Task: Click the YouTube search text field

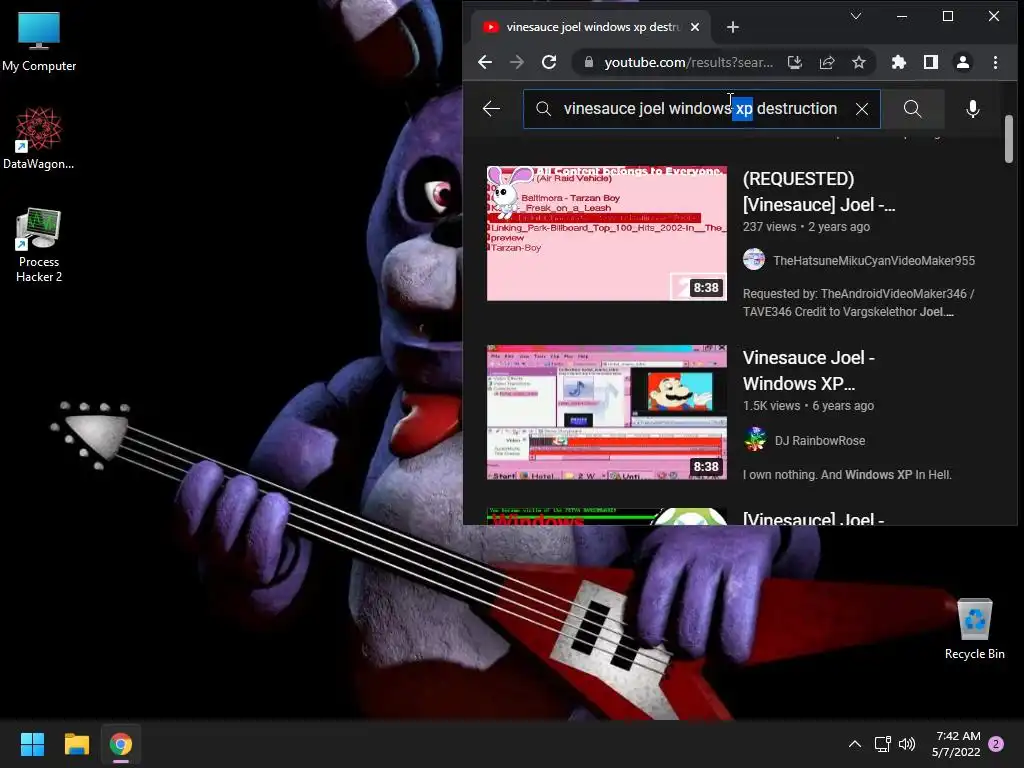Action: click(701, 108)
